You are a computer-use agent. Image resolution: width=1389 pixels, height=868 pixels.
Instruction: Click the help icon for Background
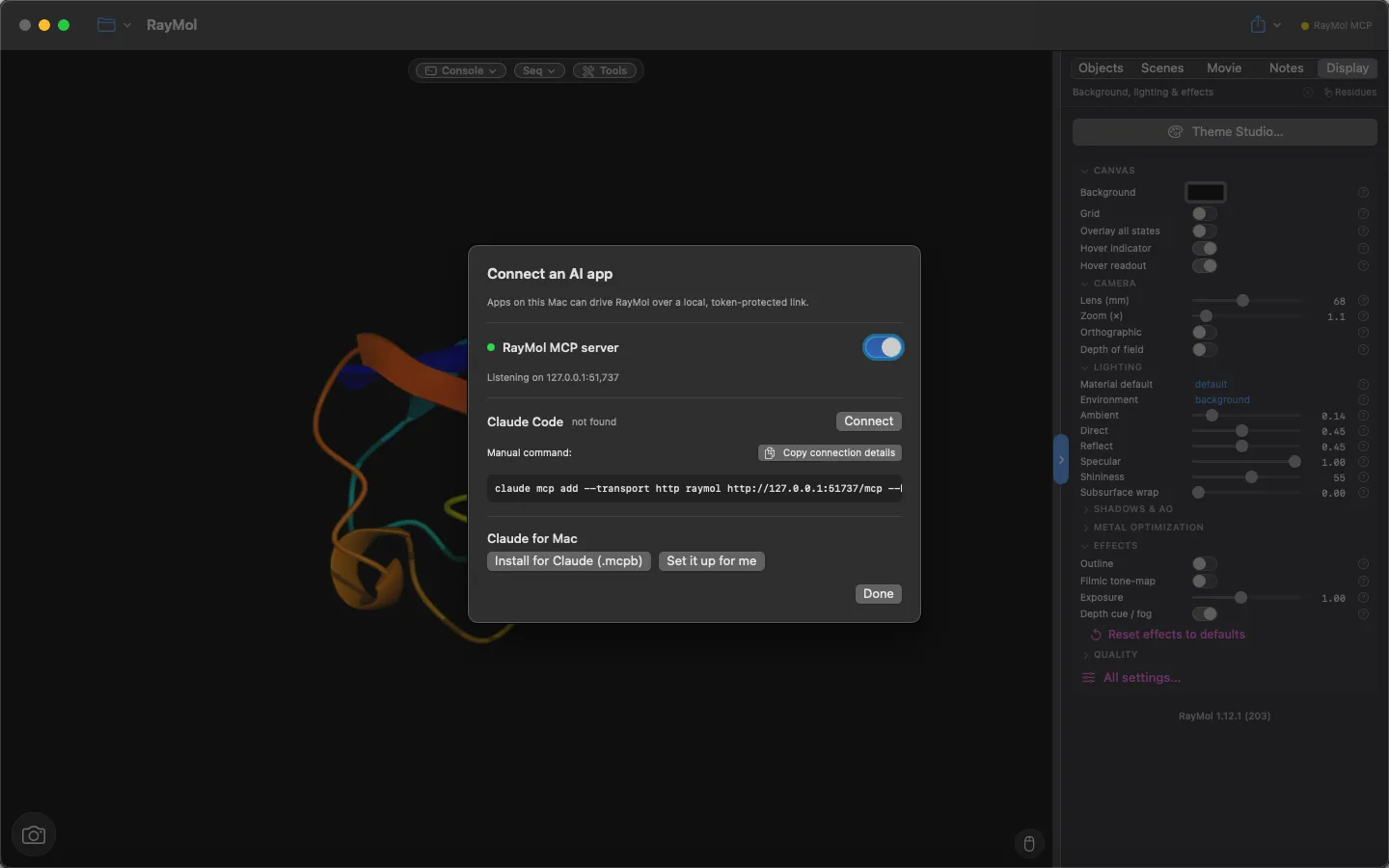tap(1363, 193)
